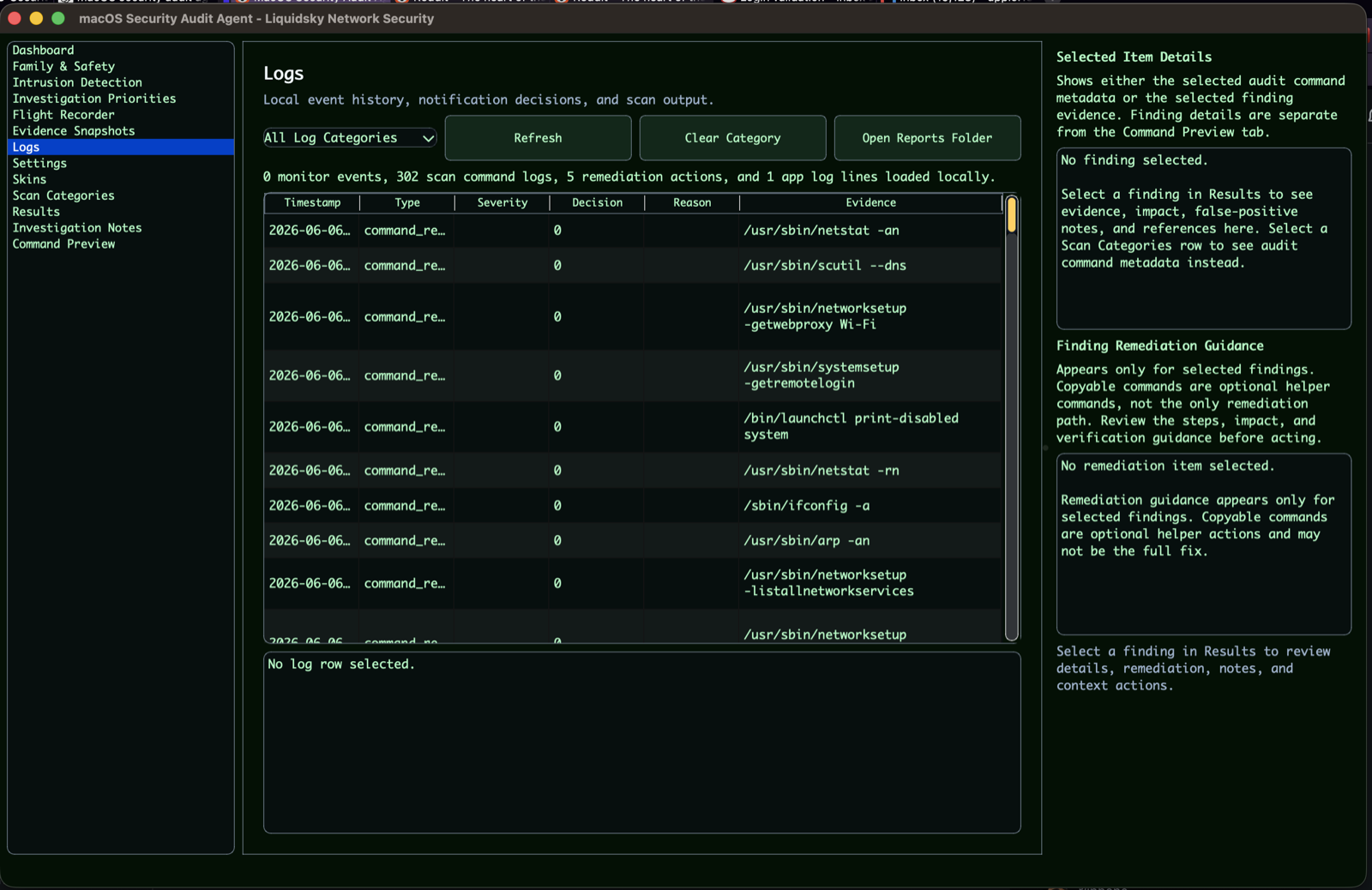Select the '/usr/sbin/scutil --dns' log row
This screenshot has width=1372, height=890.
coord(633,266)
